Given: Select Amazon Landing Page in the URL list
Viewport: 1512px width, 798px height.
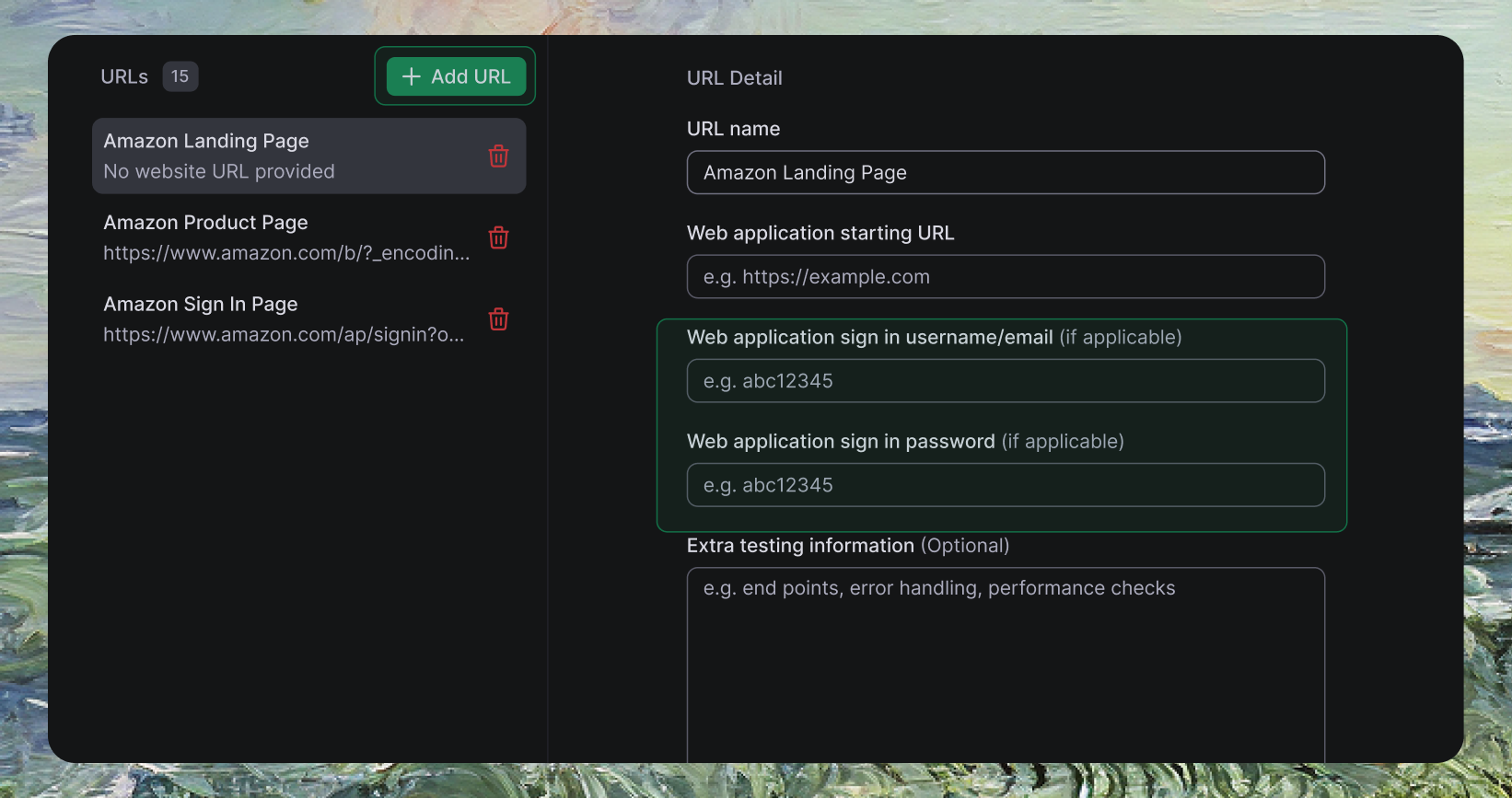Looking at the screenshot, I should click(x=309, y=156).
